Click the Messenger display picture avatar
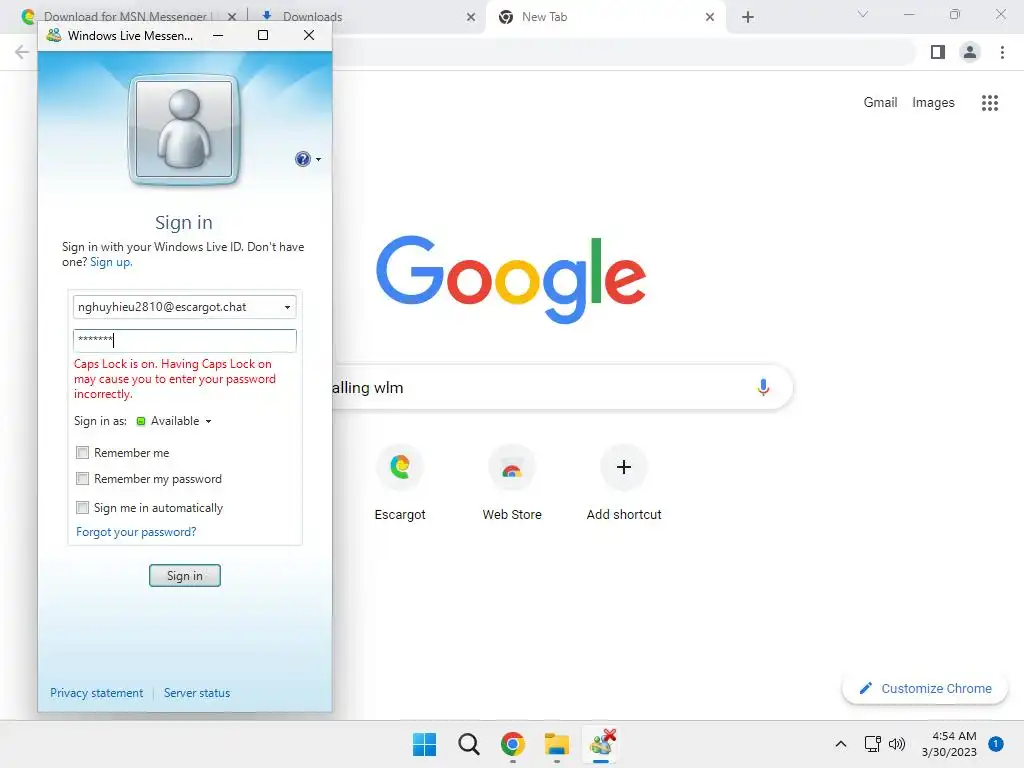The height and width of the screenshot is (768, 1024). (184, 129)
